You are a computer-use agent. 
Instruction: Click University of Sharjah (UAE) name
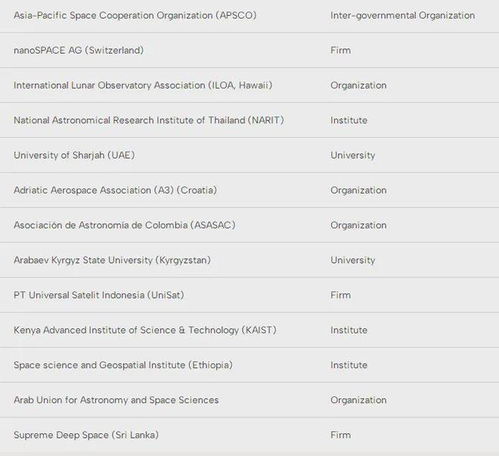pyautogui.click(x=74, y=155)
